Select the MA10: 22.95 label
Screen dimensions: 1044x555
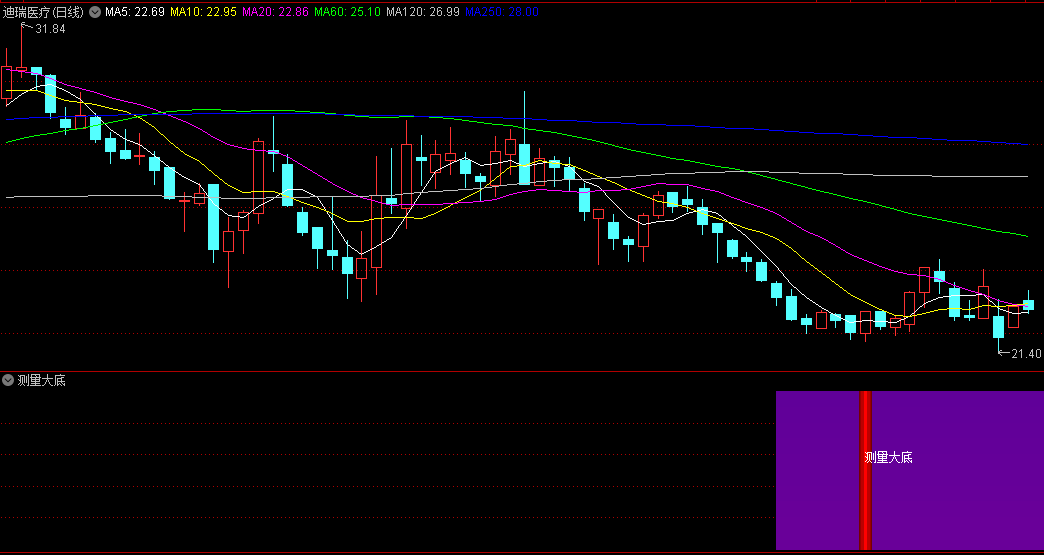point(203,12)
